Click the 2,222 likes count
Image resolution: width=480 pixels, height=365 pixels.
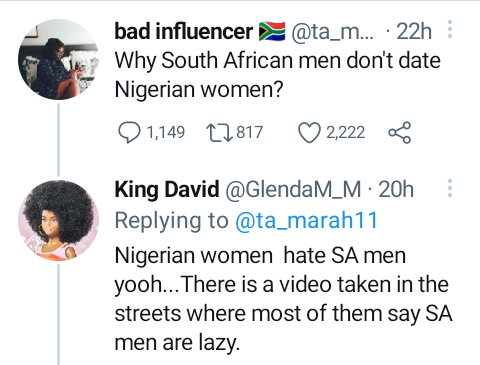[346, 133]
